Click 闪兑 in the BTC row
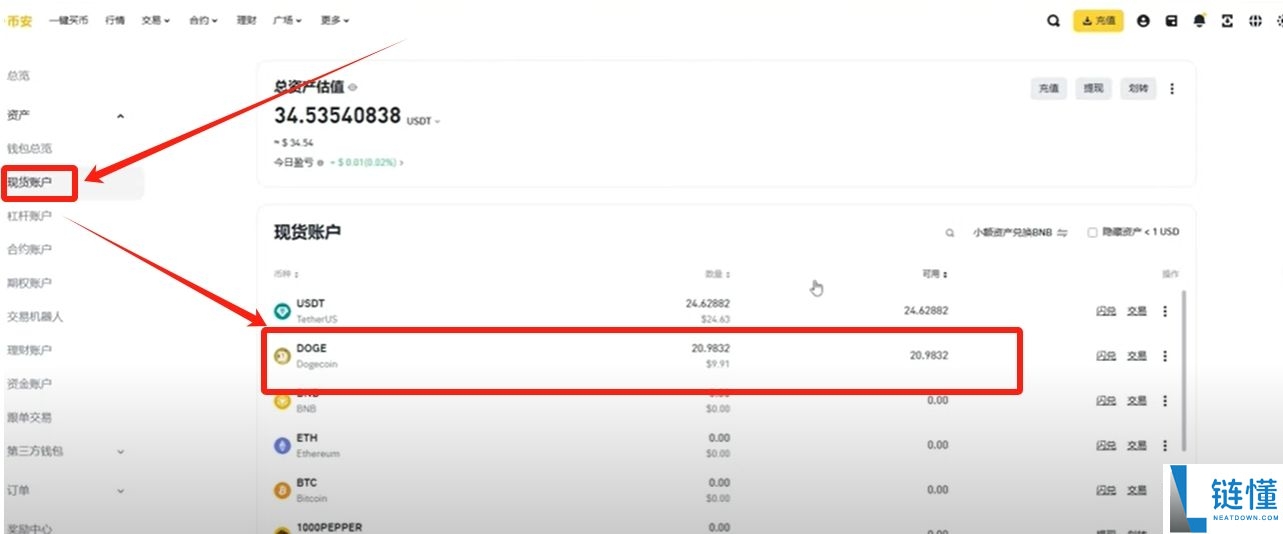1283x534 pixels. pos(1106,490)
